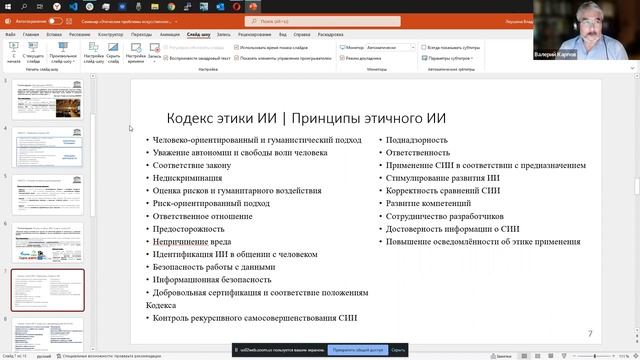Select slide 7 thumbnail
640x360 pixels.
[x=48, y=290]
